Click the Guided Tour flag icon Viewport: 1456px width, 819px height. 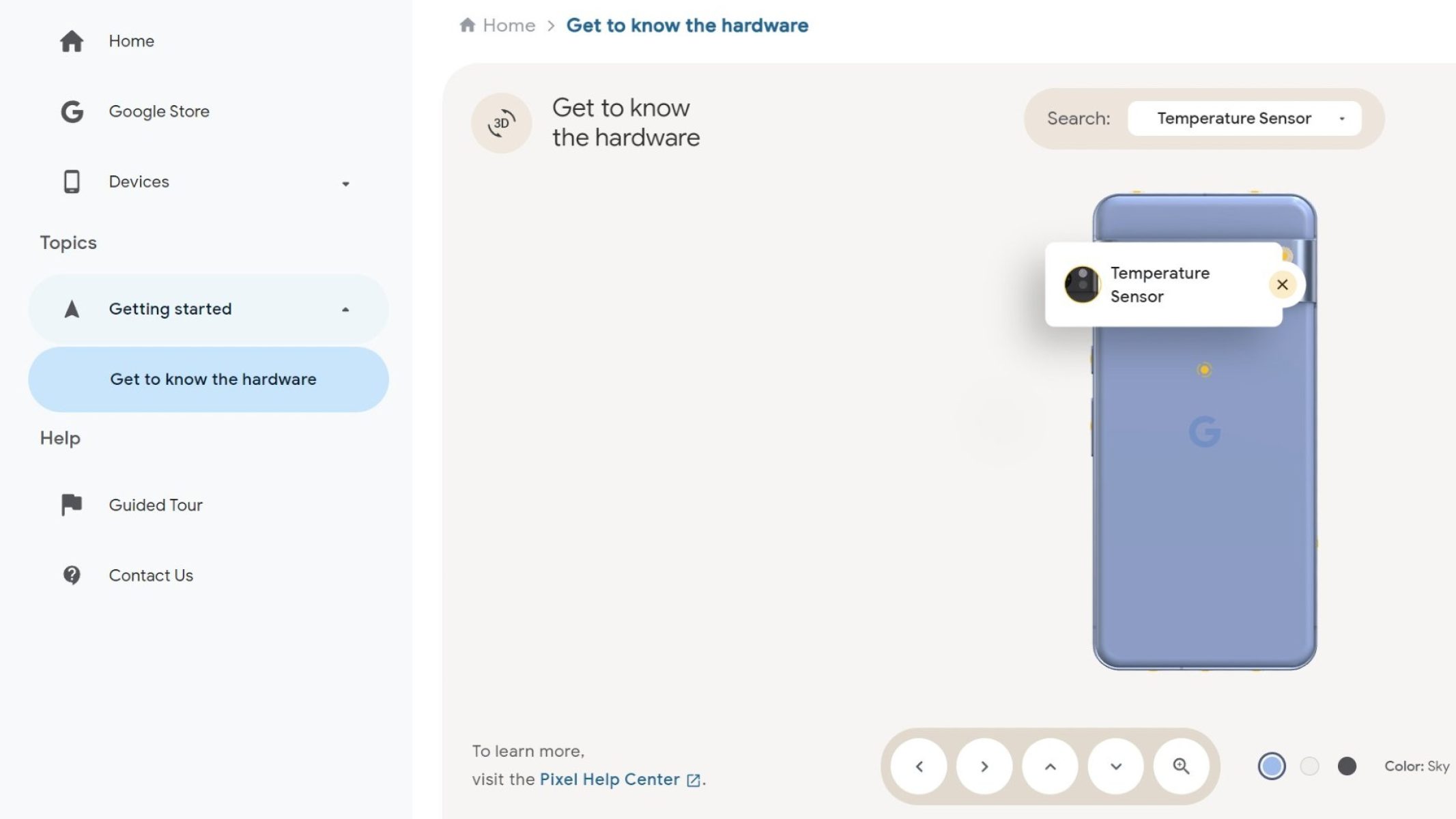[72, 505]
